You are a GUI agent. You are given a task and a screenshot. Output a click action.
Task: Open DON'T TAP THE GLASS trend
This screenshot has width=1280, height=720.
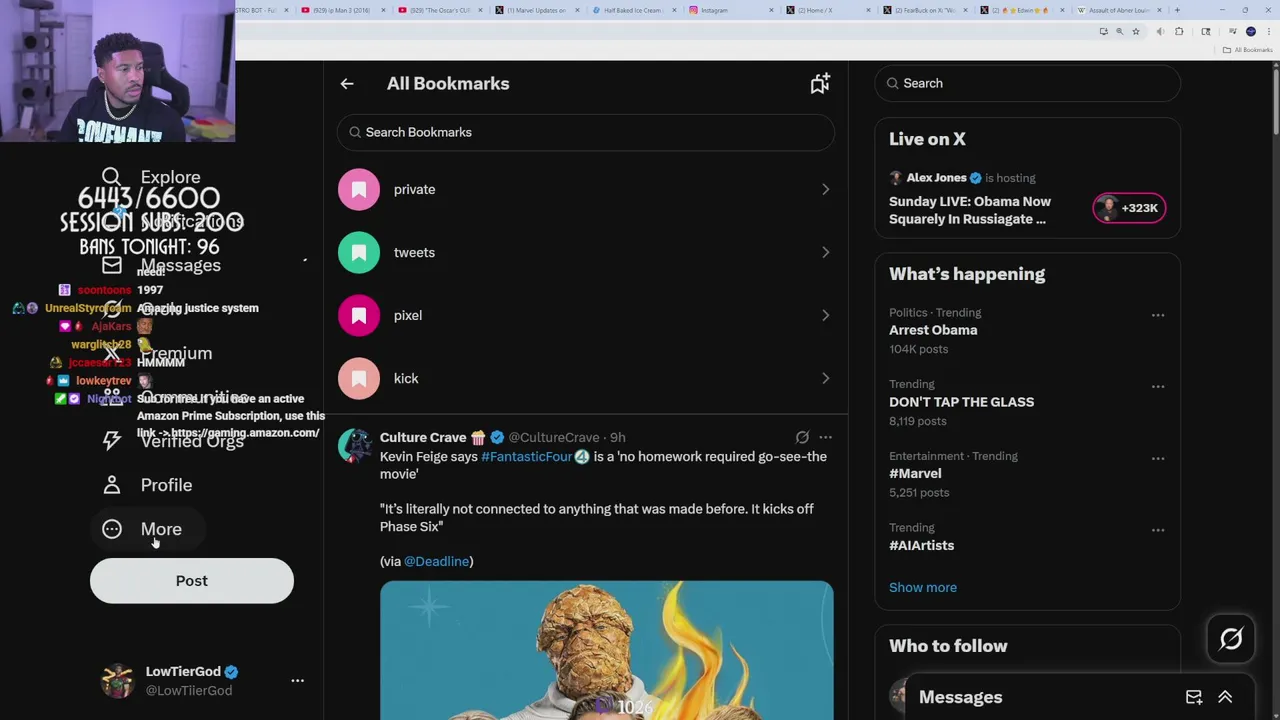(962, 402)
